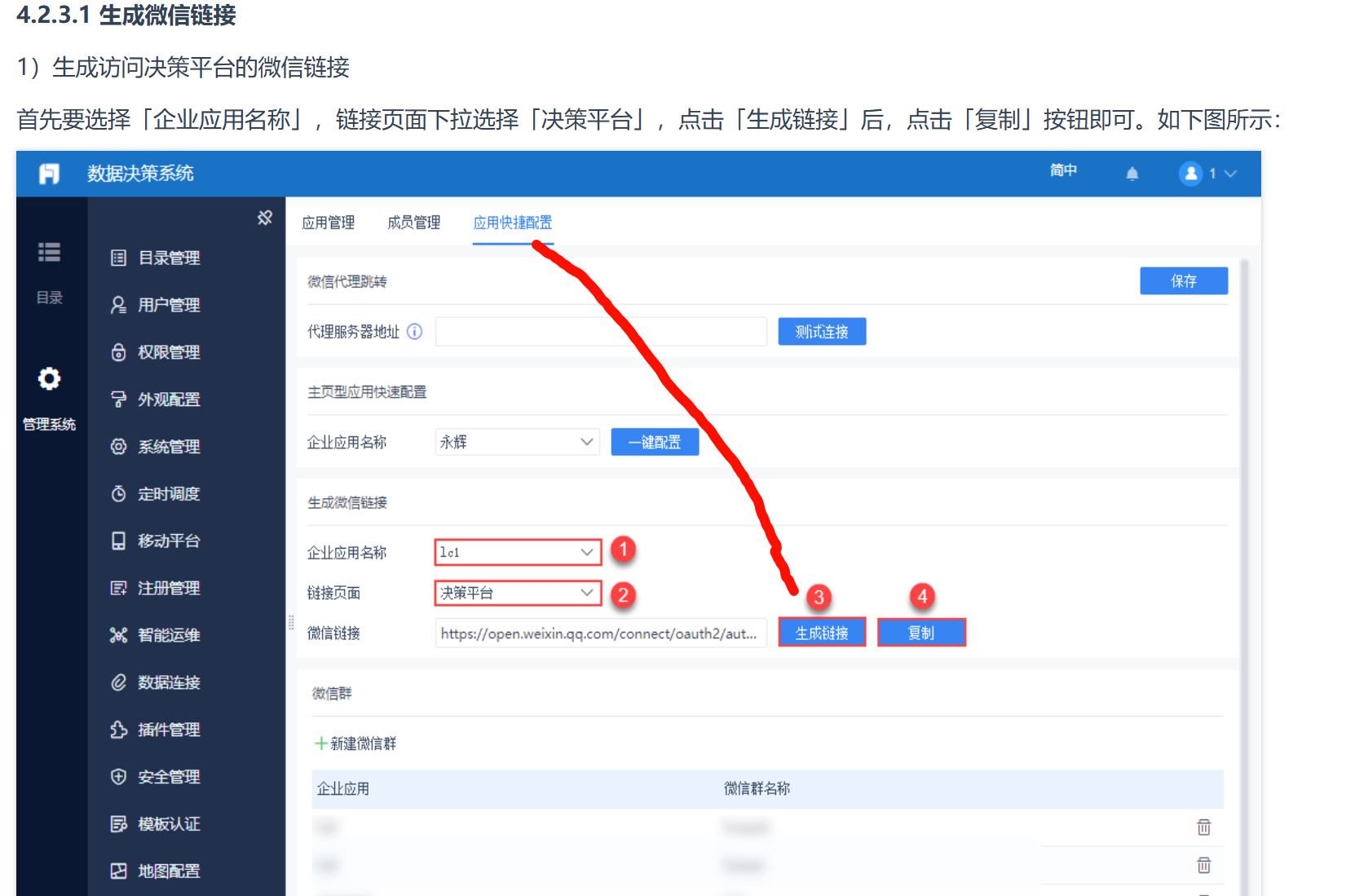
Task: Open 系统管理 in the sidebar
Action: [169, 447]
